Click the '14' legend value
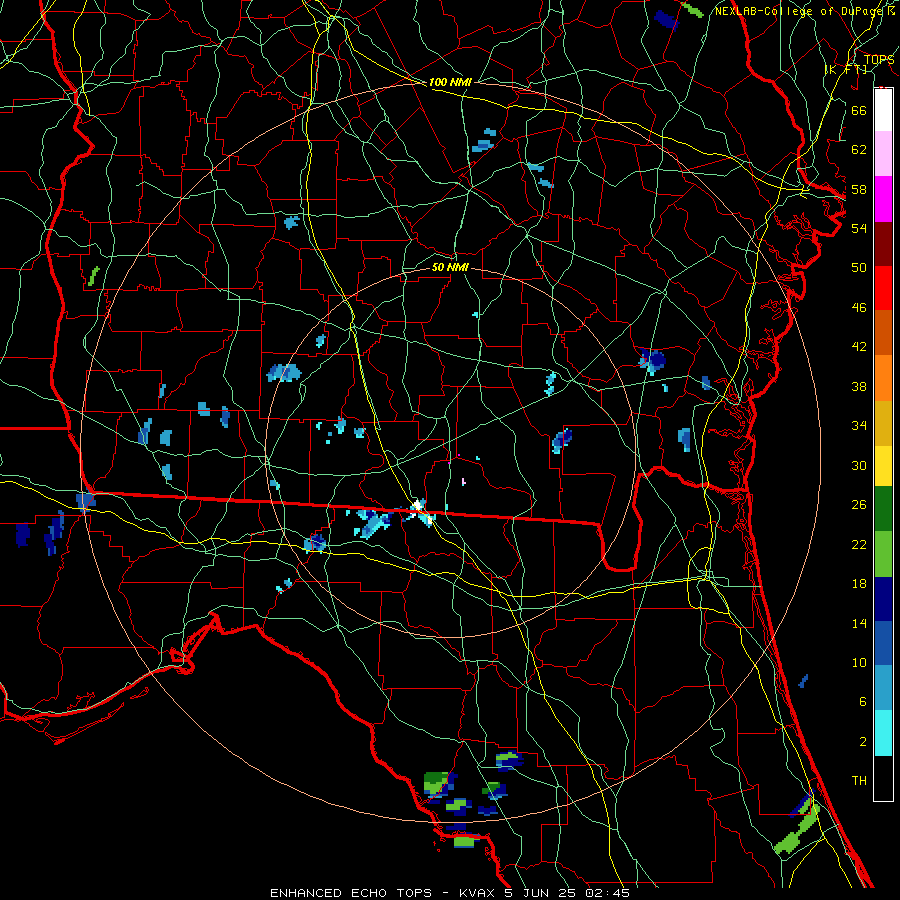Viewport: 900px width, 900px height. [859, 623]
